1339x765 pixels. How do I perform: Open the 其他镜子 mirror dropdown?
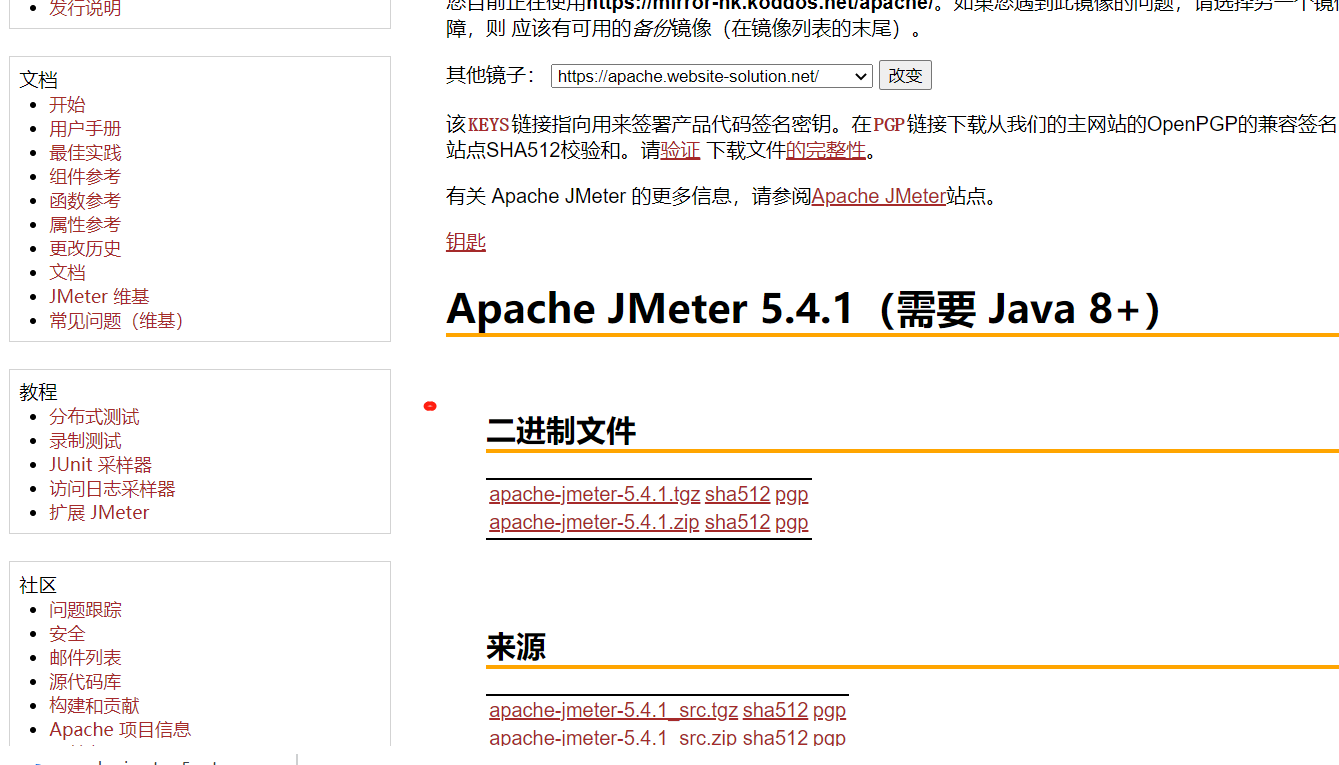711,76
